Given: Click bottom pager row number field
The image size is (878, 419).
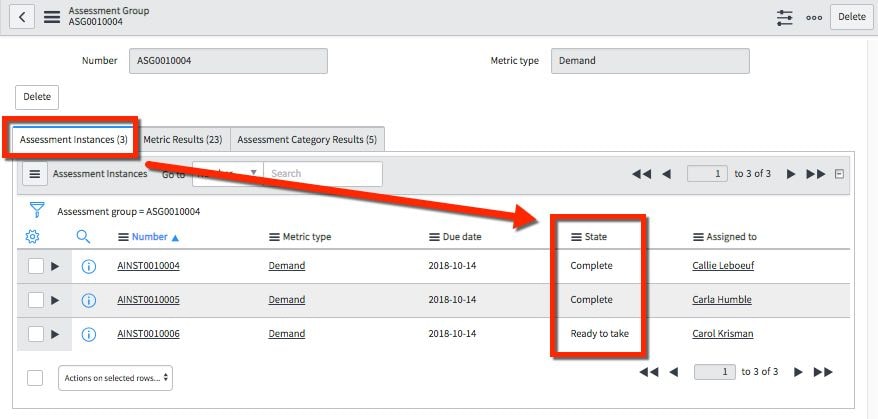Looking at the screenshot, I should tap(714, 372).
